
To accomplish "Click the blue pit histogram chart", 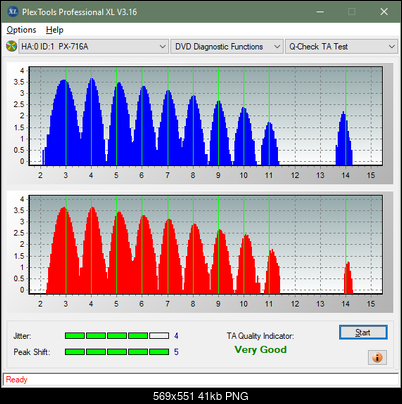I will click(206, 116).
